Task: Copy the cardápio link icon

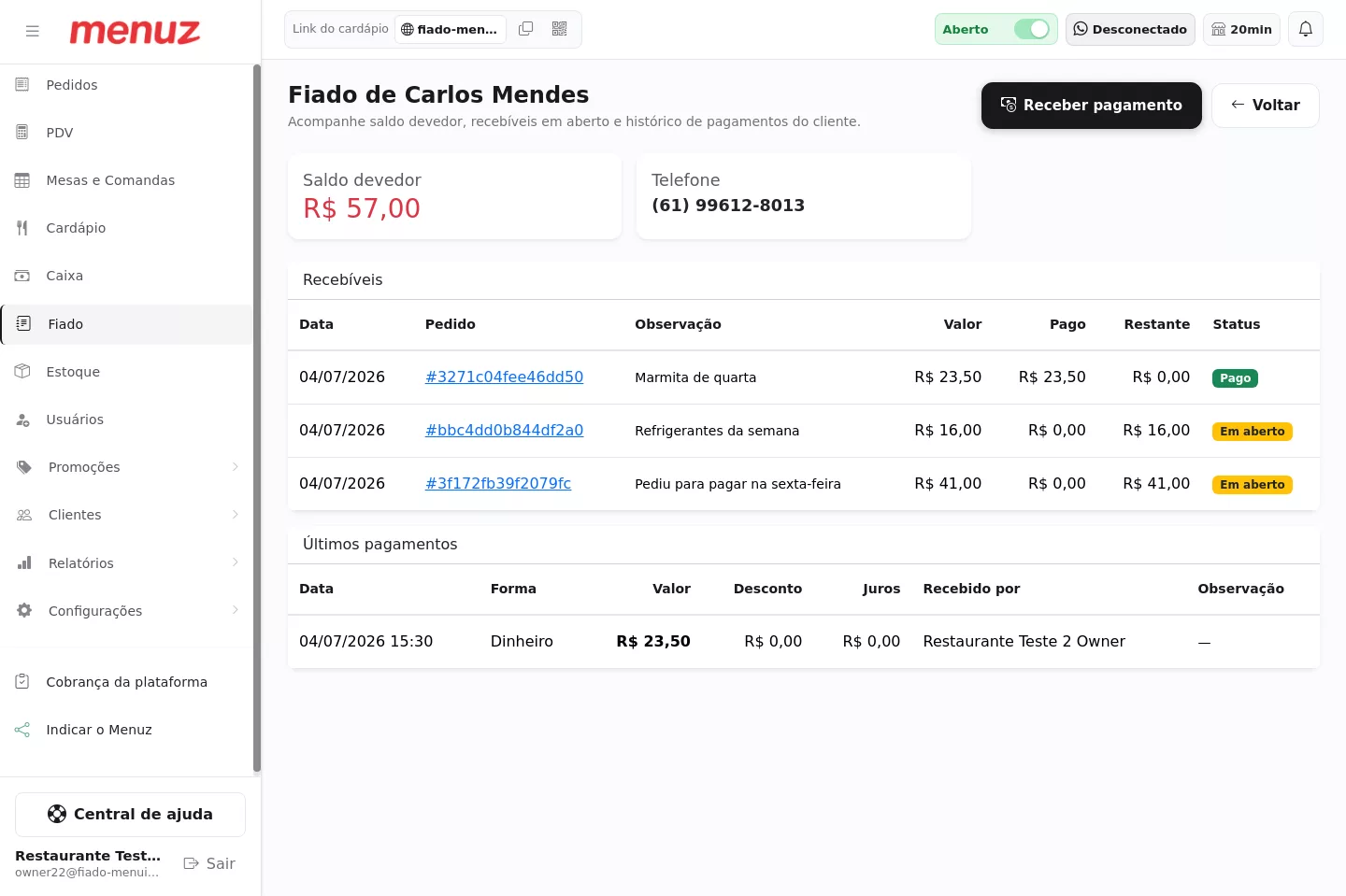Action: pyautogui.click(x=526, y=29)
